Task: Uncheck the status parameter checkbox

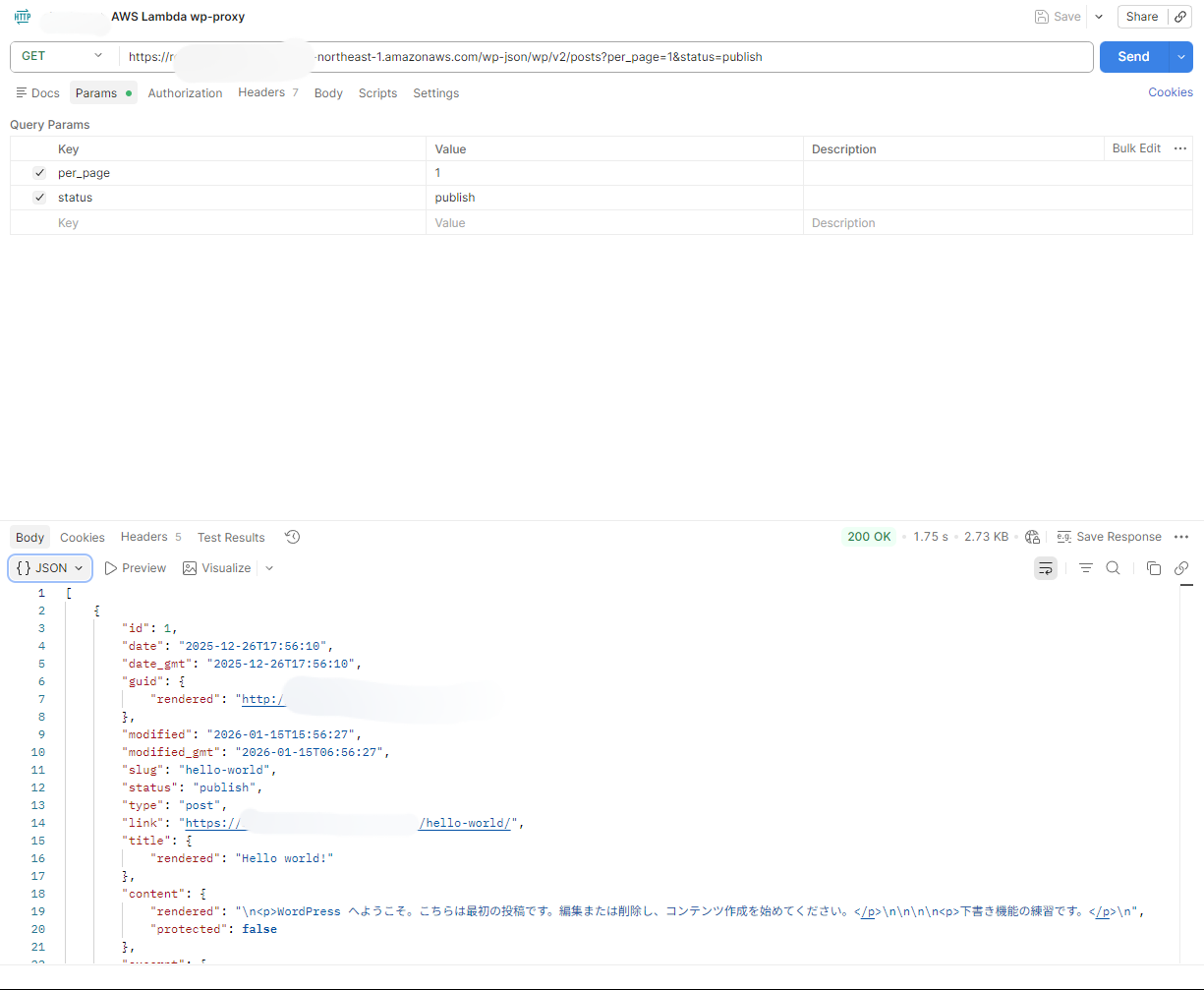Action: point(39,198)
